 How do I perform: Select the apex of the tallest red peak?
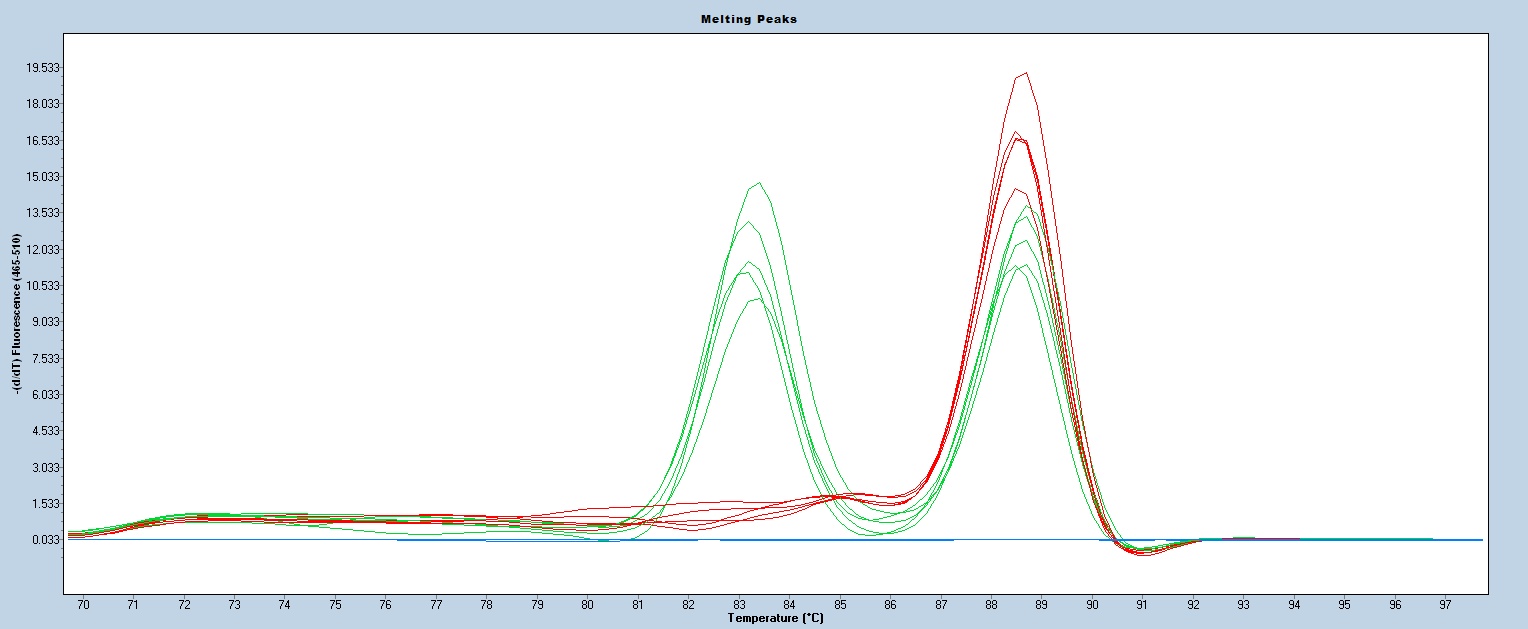(x=1025, y=74)
